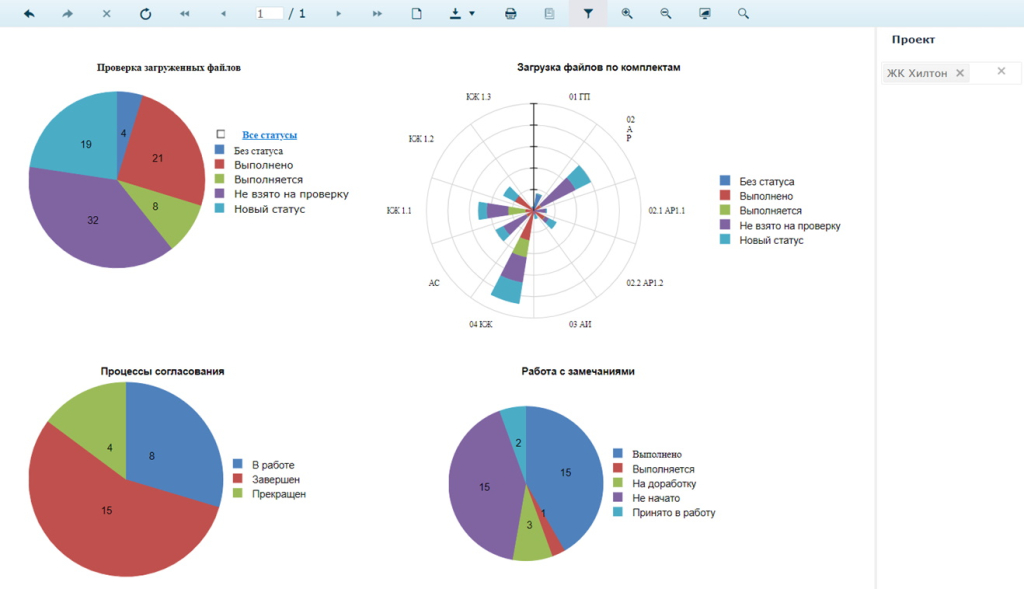Tick the checkbox beside 'Все статусы'
This screenshot has height=589, width=1024.
221,133
